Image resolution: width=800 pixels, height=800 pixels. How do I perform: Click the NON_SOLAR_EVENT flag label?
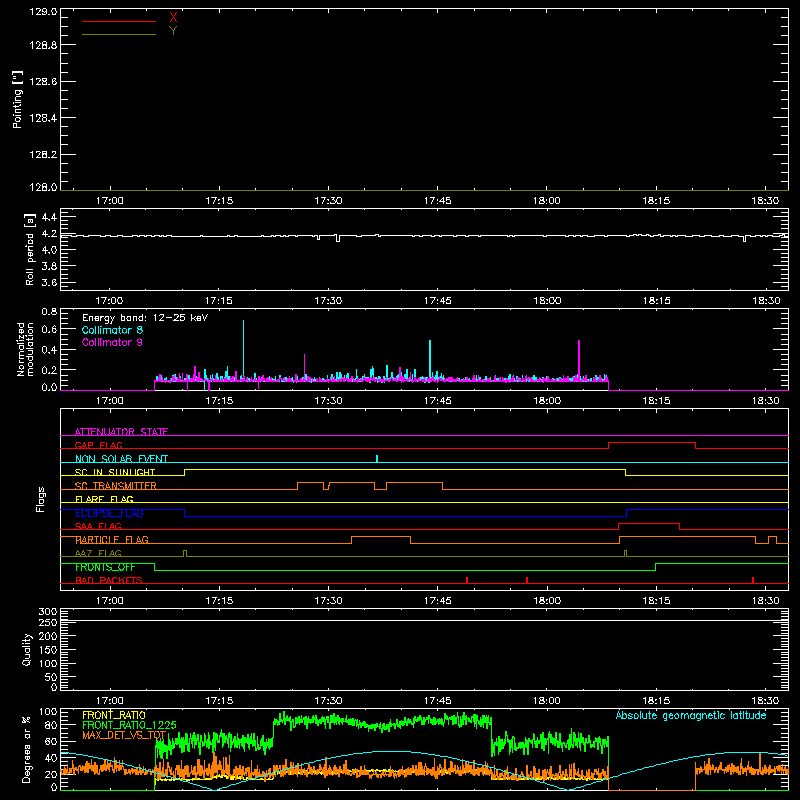(x=121, y=459)
